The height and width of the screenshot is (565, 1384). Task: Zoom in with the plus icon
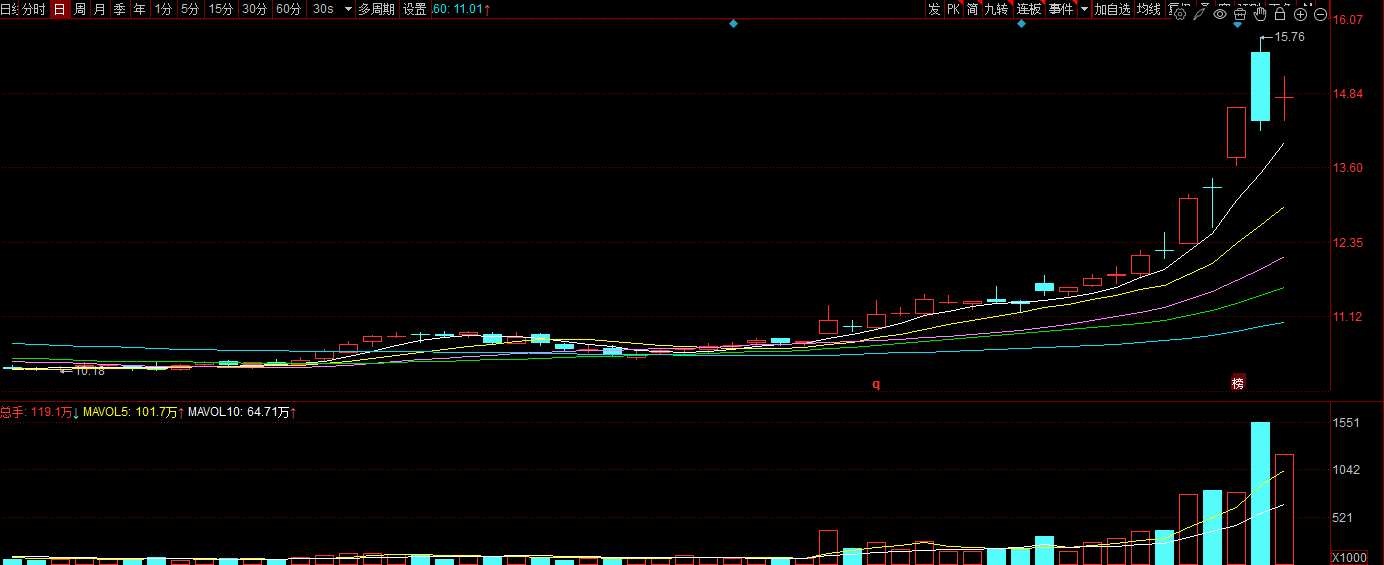click(x=1300, y=14)
